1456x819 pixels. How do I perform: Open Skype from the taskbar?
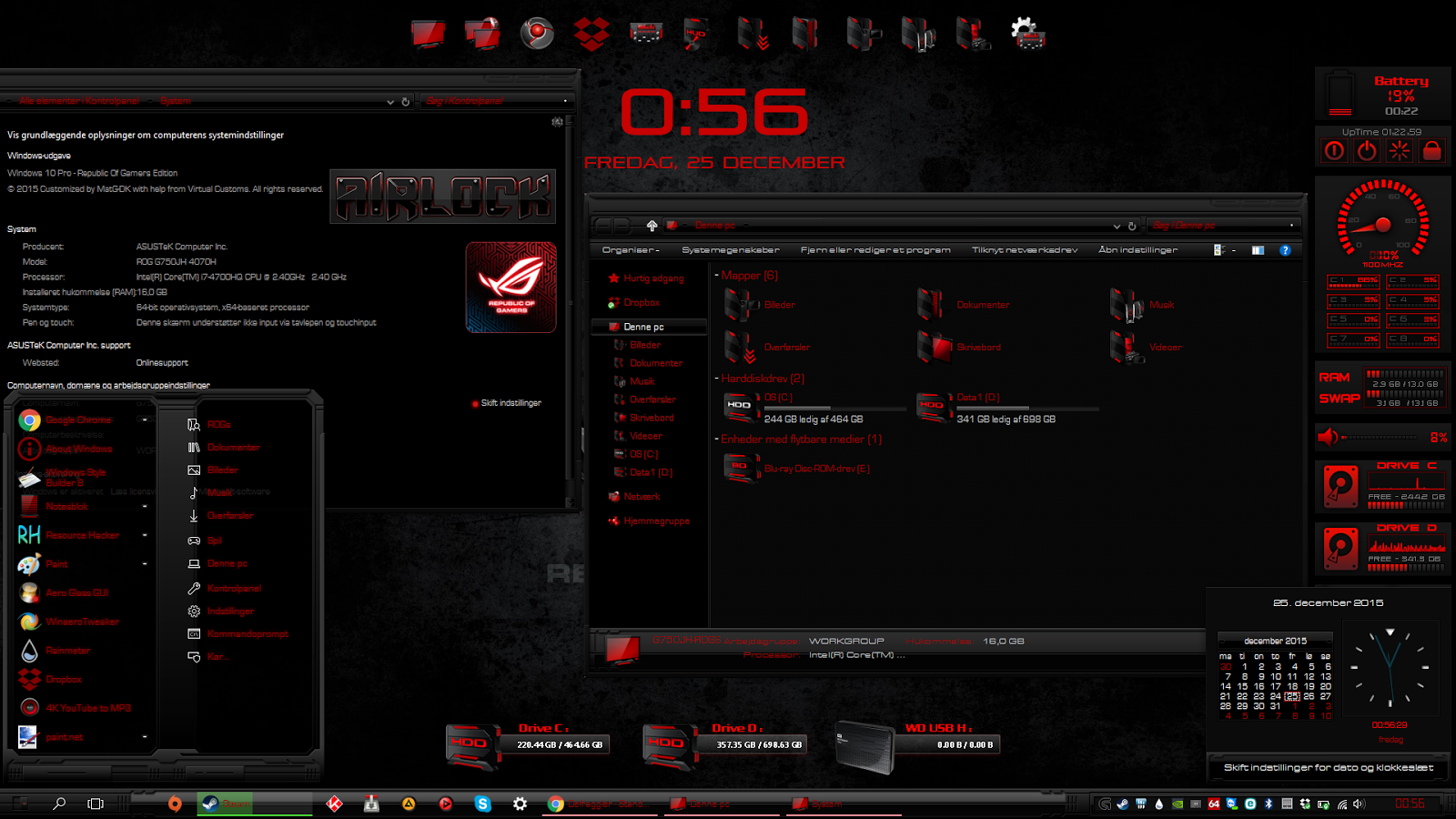[483, 804]
